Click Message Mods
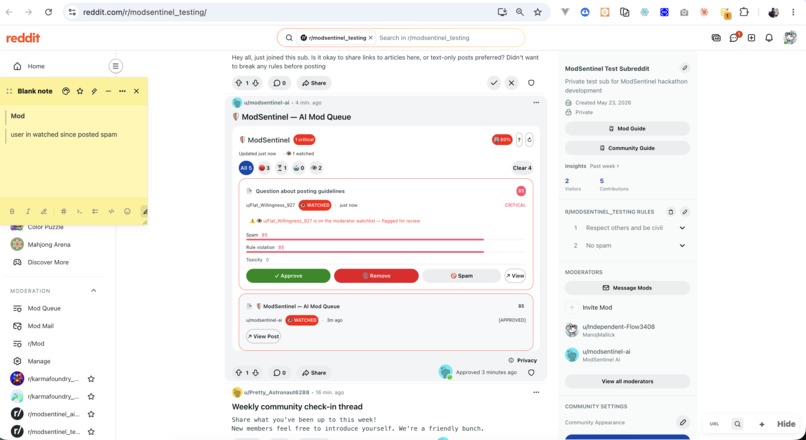This screenshot has height=440, width=806. pos(627,288)
